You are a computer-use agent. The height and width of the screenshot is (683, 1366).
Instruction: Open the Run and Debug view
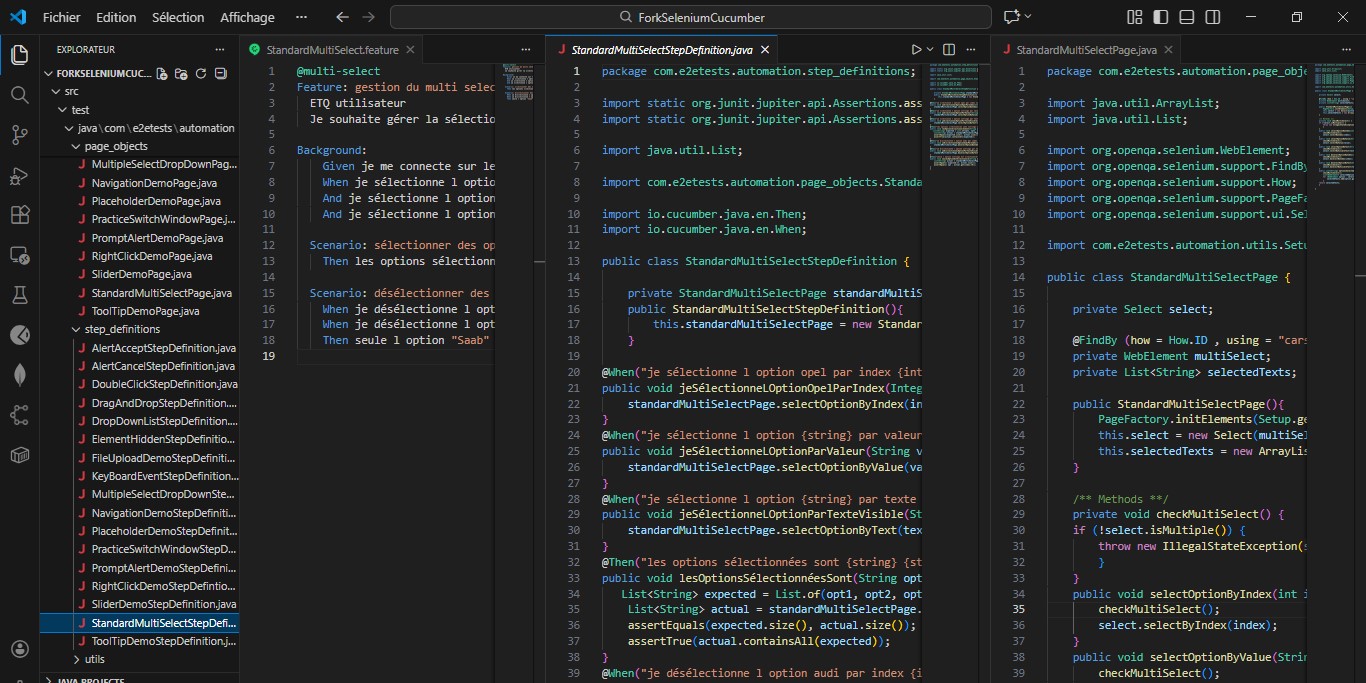click(19, 175)
